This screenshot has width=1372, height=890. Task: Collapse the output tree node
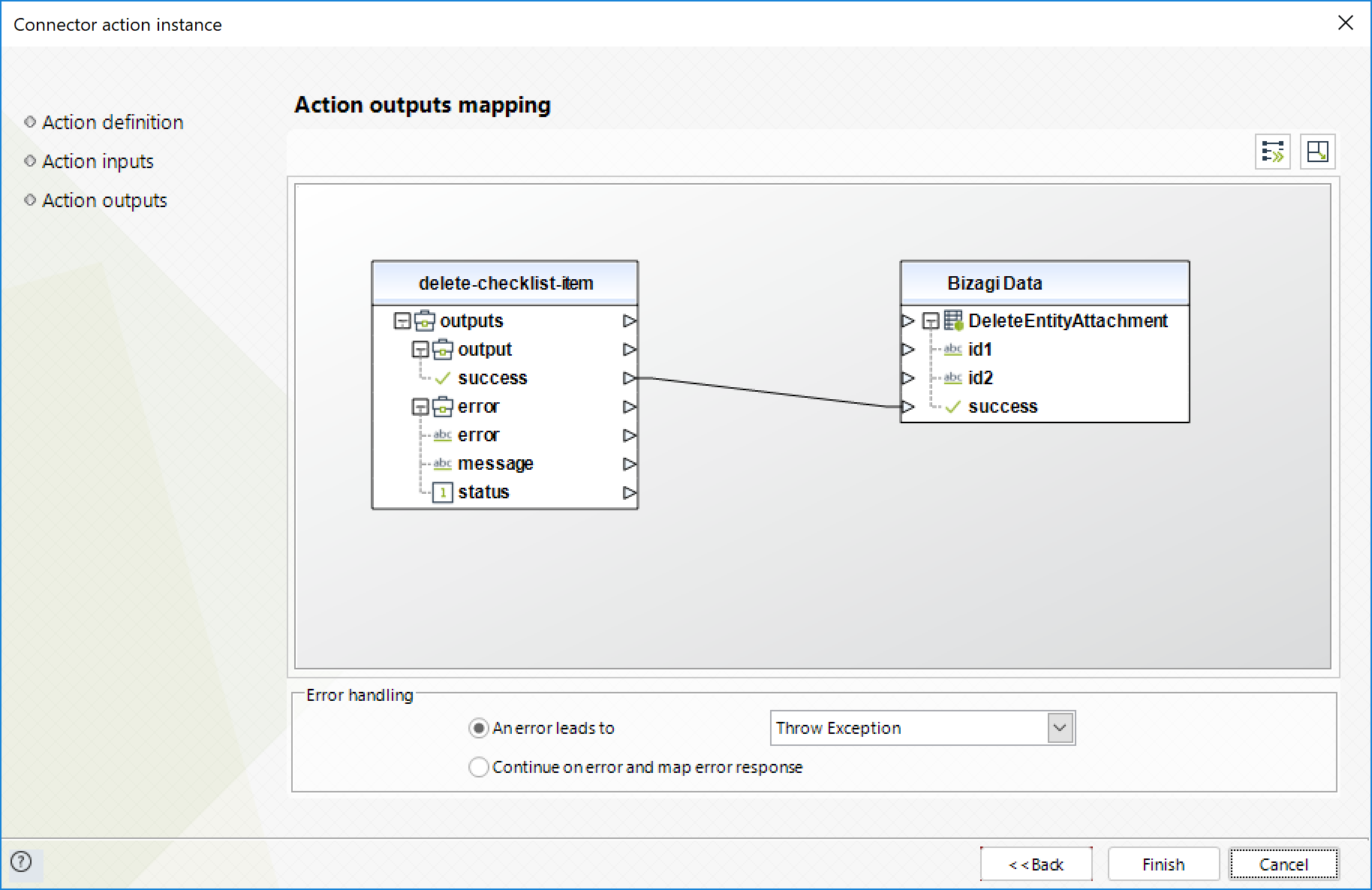point(420,350)
